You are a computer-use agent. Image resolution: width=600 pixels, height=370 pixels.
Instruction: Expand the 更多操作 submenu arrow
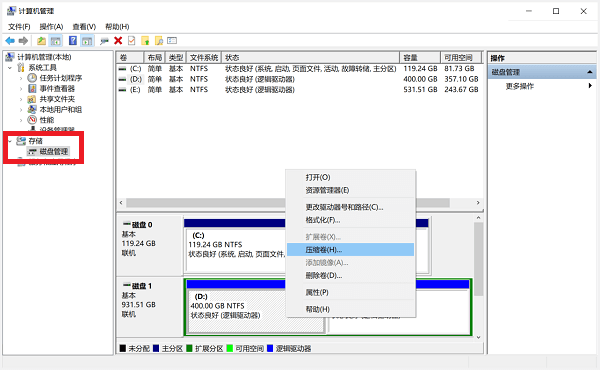590,86
